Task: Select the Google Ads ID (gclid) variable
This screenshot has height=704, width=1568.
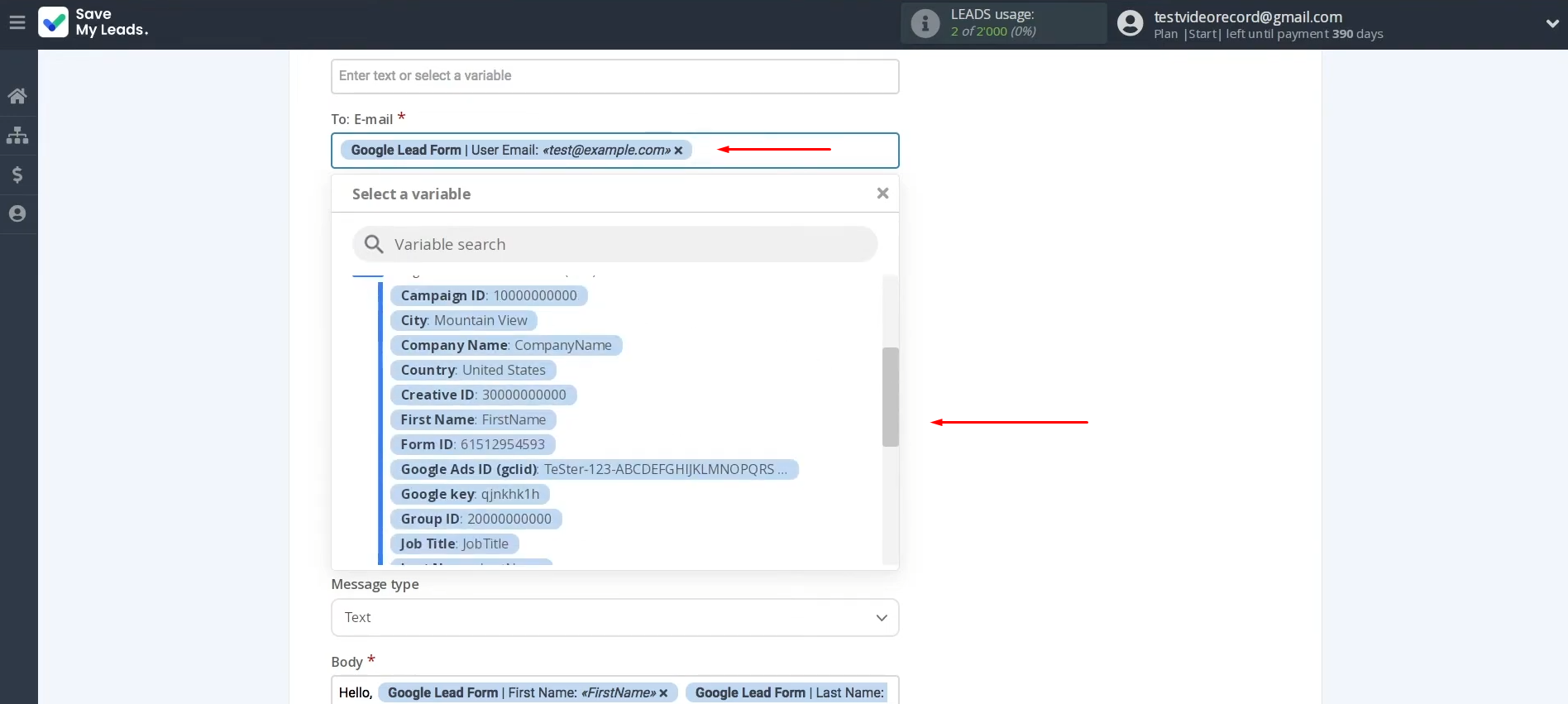Action: point(594,469)
